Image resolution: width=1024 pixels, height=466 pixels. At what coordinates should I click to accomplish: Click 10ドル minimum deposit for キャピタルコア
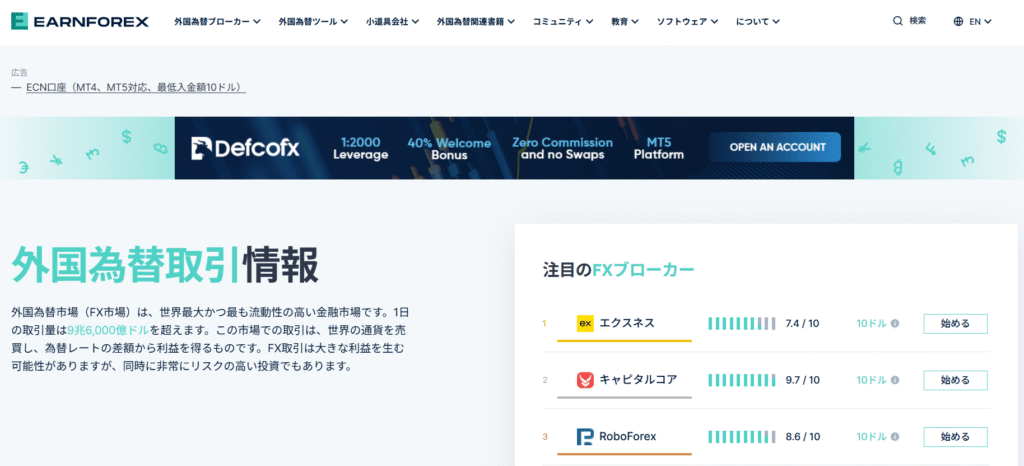871,380
